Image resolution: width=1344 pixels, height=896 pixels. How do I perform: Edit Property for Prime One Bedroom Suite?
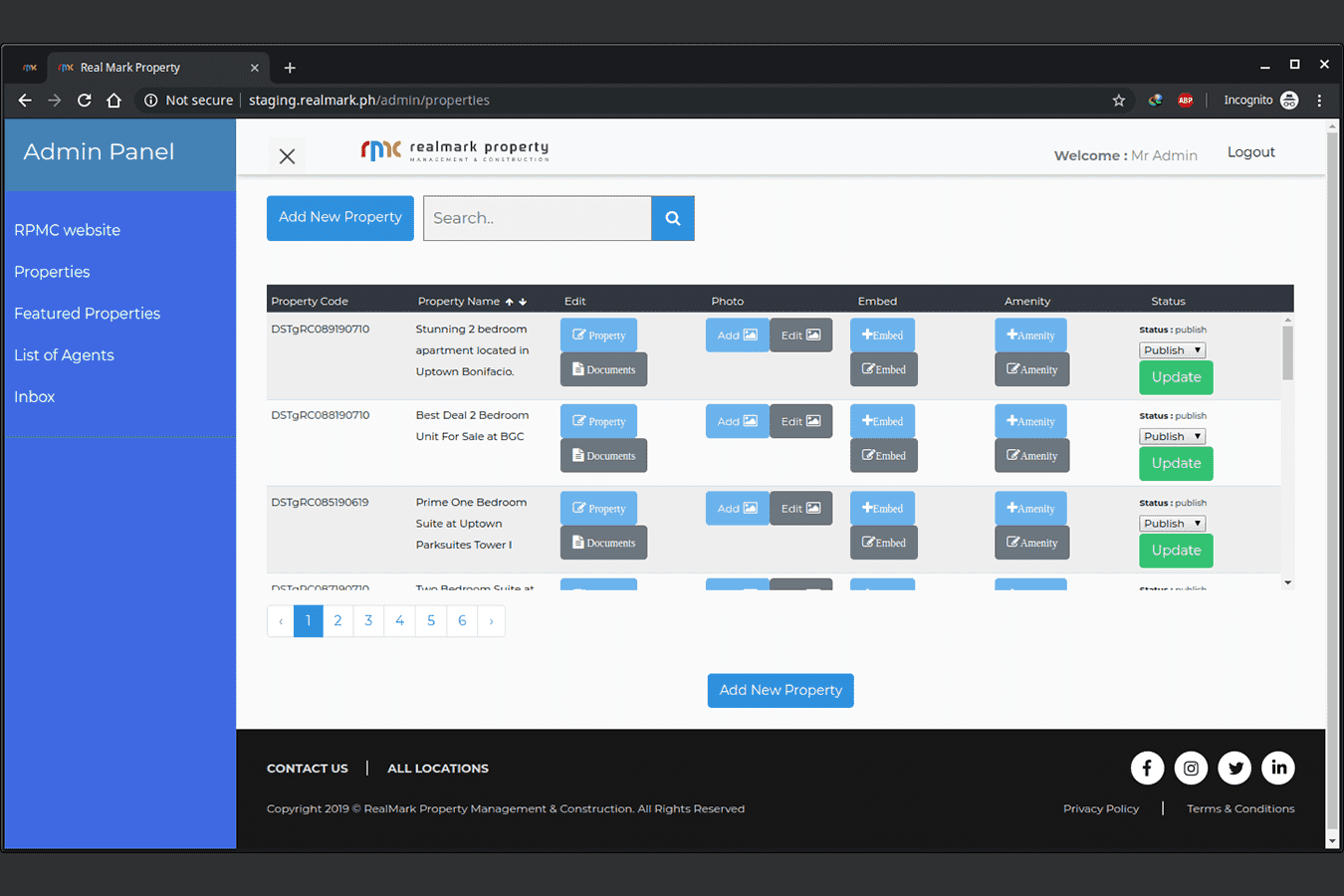coord(598,509)
